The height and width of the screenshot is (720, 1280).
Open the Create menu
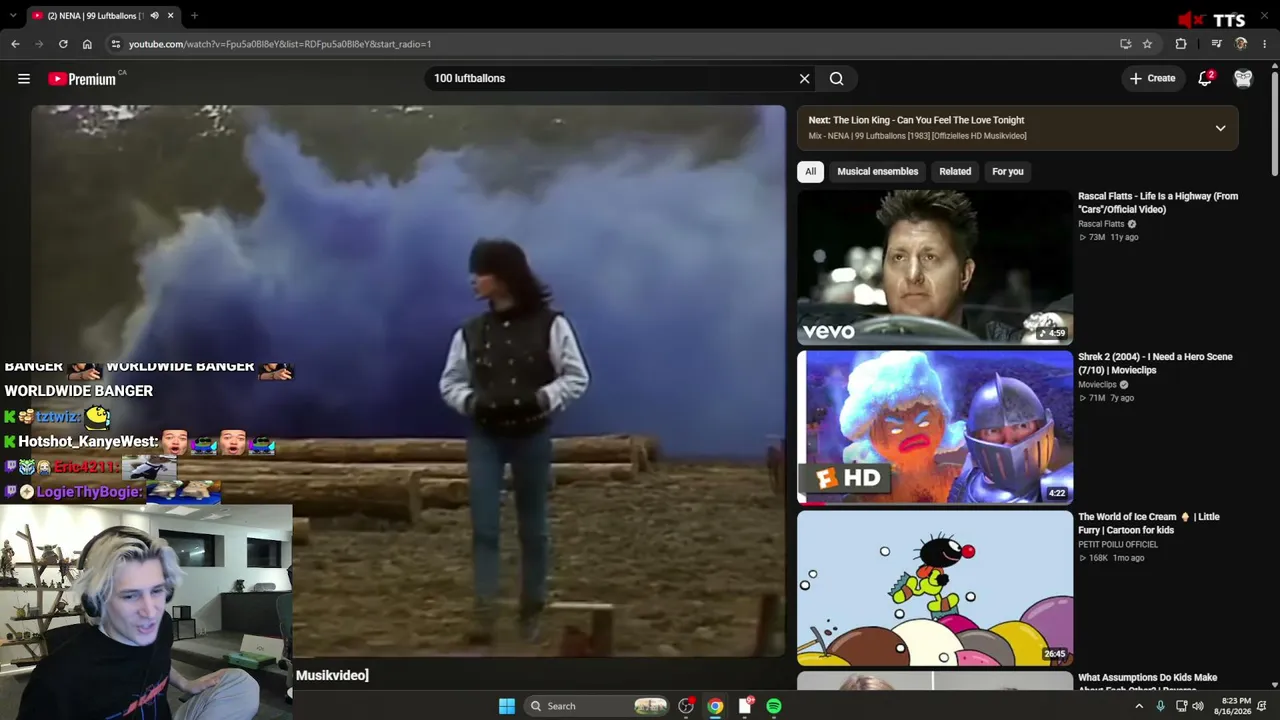tap(1152, 78)
